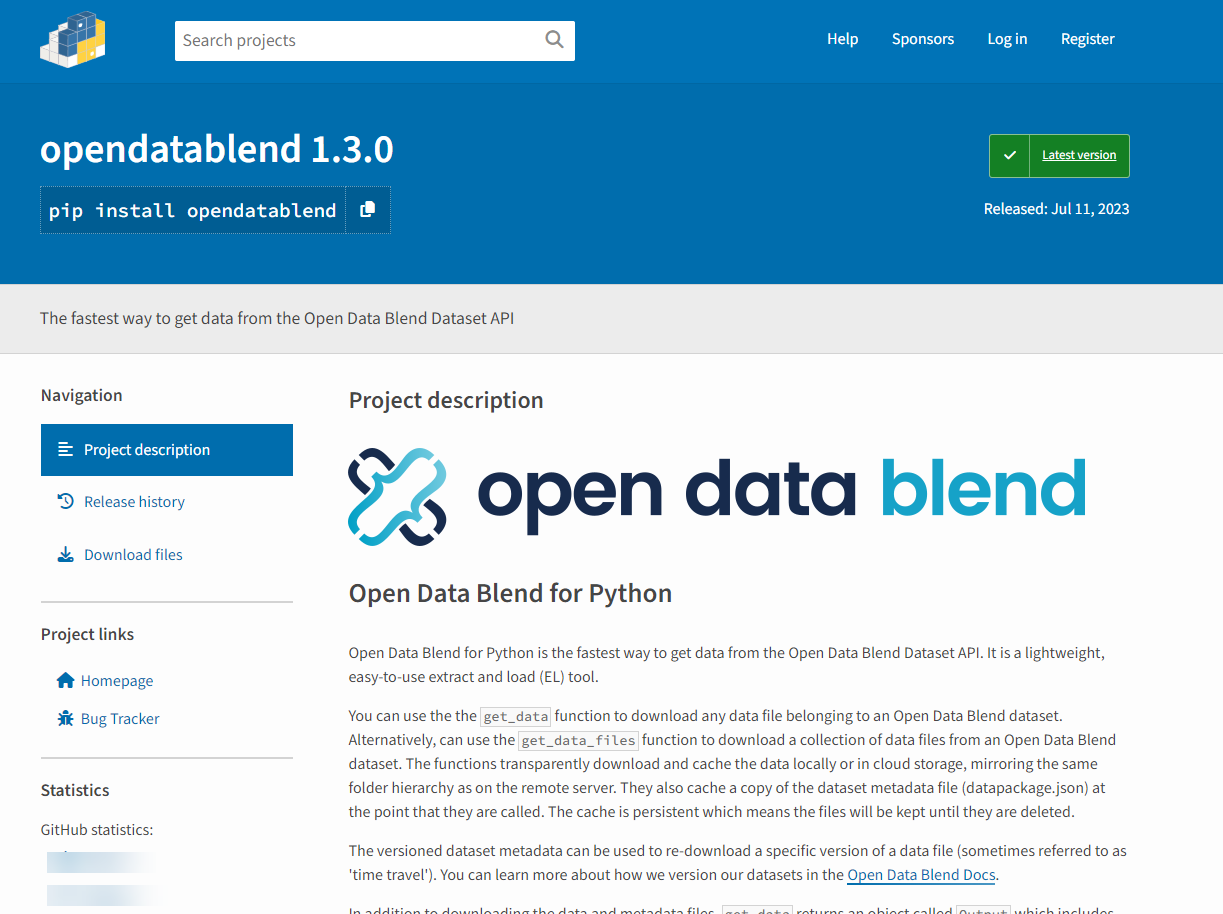Go to Register
Image resolution: width=1223 pixels, height=914 pixels.
coord(1088,39)
